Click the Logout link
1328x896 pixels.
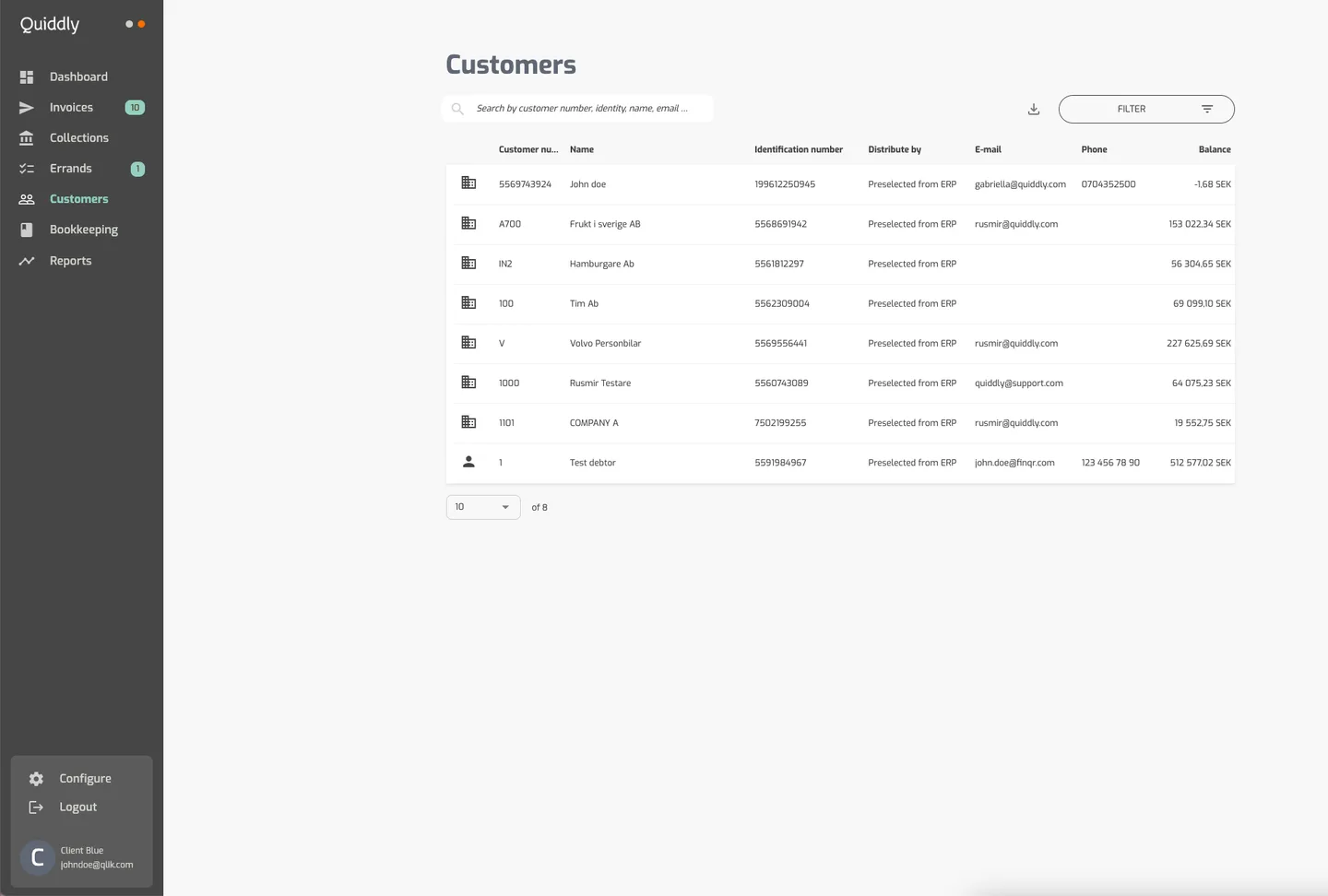pyautogui.click(x=77, y=808)
